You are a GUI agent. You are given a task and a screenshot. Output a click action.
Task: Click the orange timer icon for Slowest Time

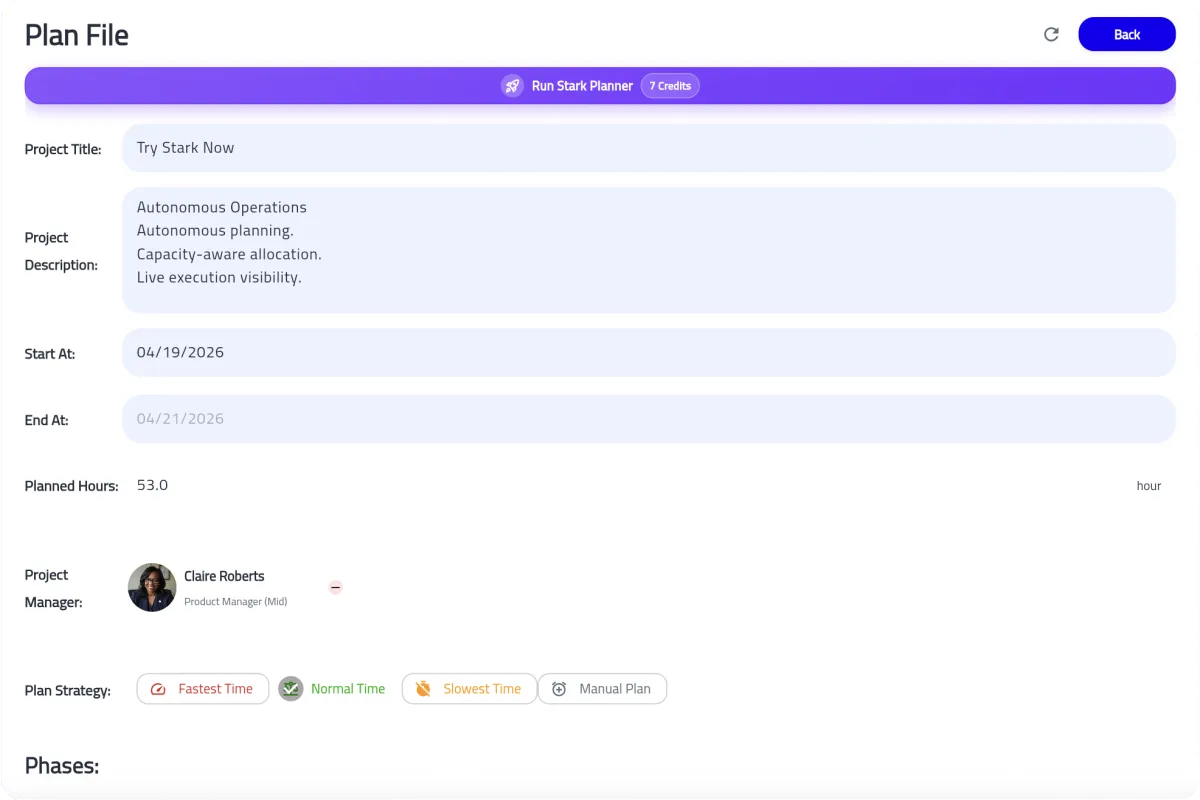423,689
